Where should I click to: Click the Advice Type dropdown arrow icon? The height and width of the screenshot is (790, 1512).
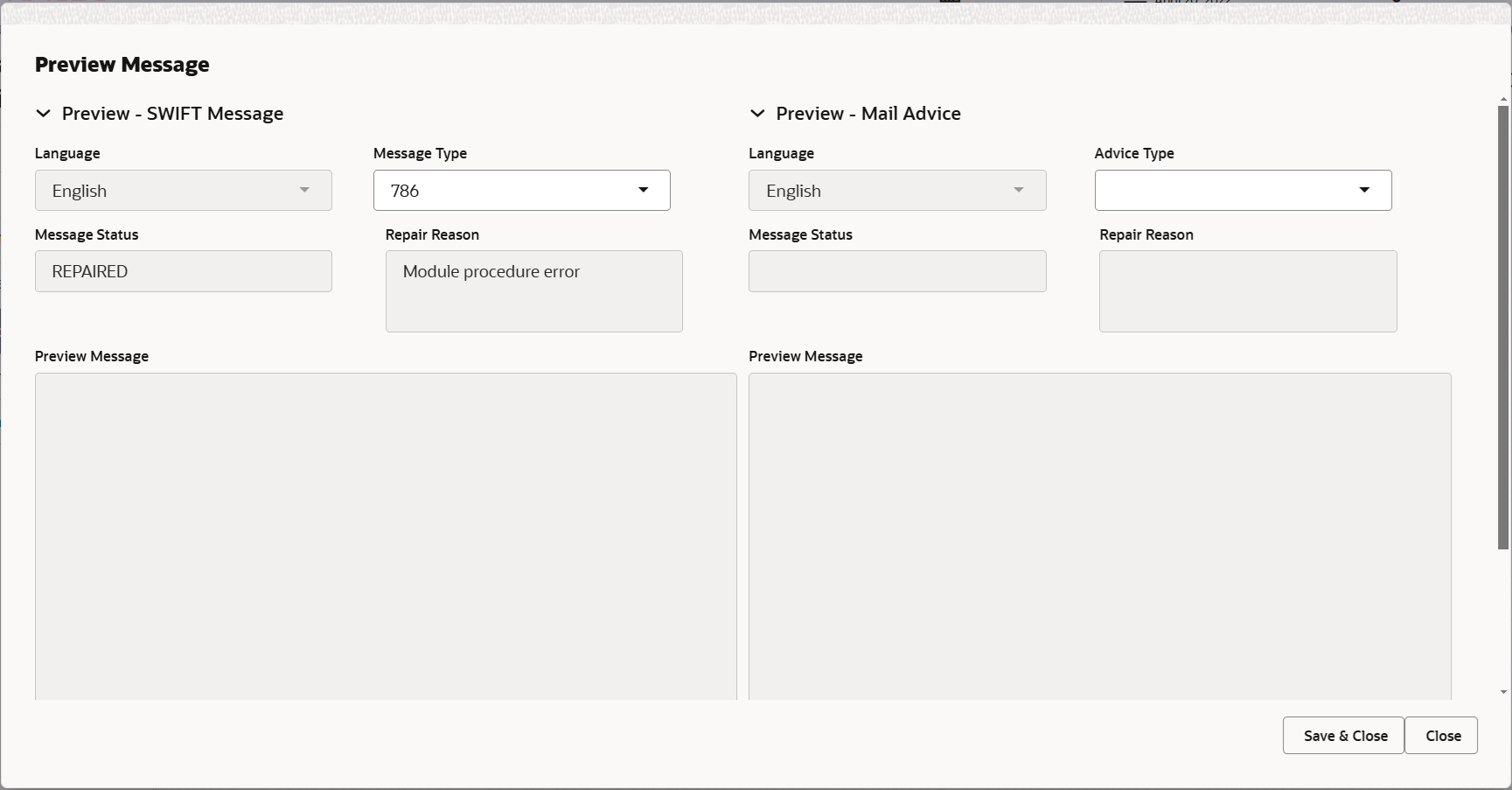[1364, 191]
